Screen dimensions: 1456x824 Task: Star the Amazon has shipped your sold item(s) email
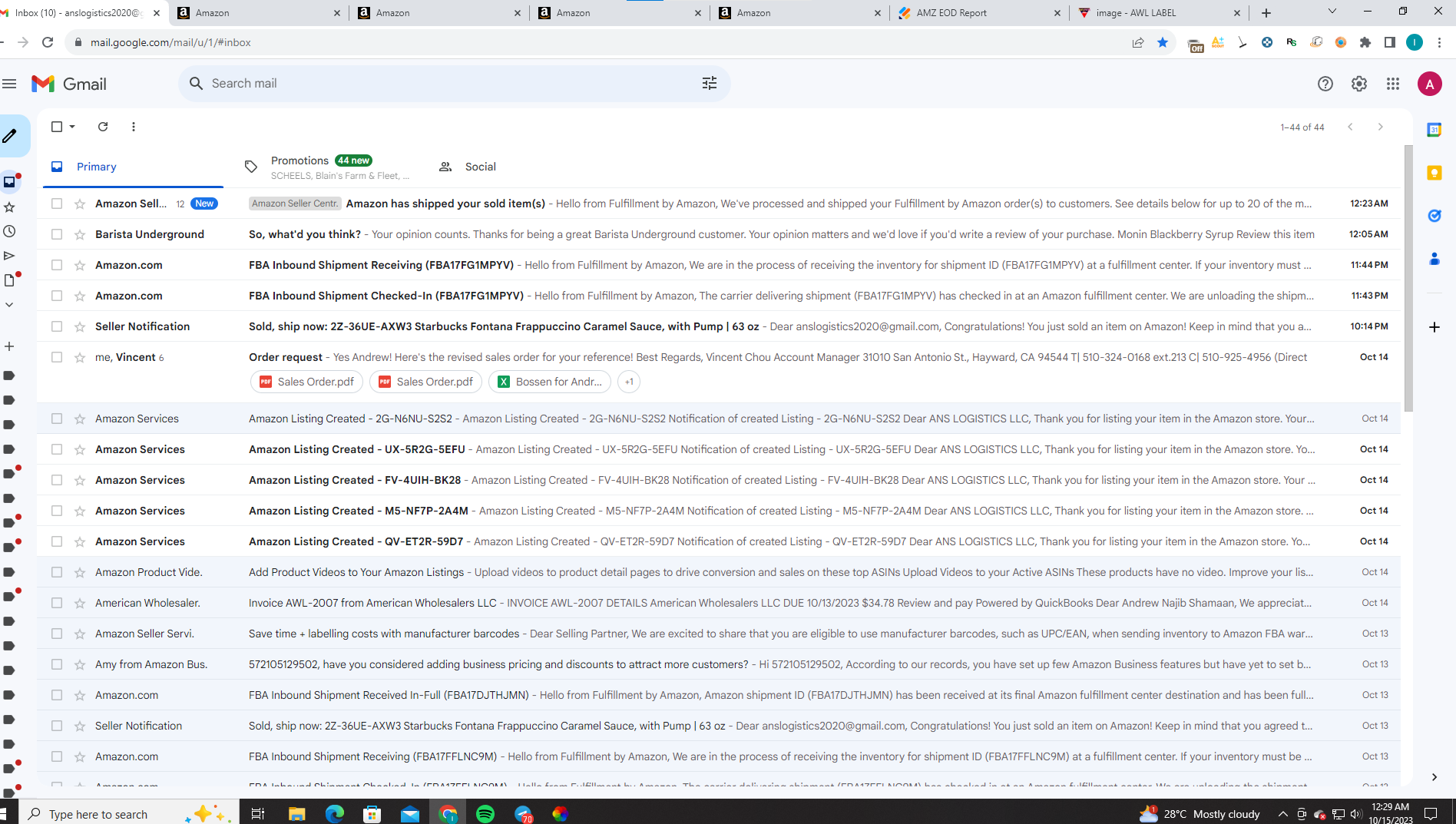[80, 204]
